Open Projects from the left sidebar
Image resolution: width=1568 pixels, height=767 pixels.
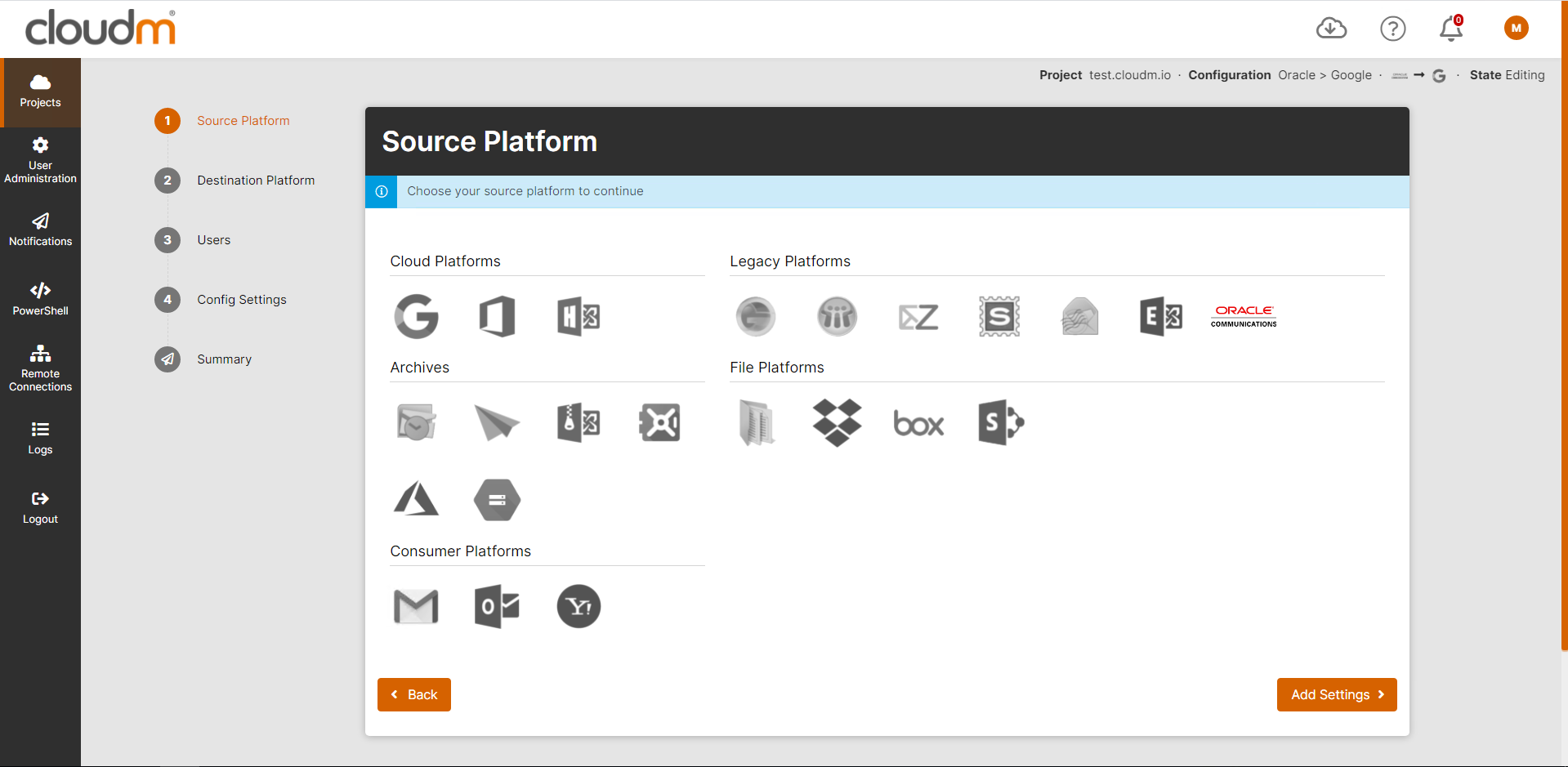pos(40,90)
